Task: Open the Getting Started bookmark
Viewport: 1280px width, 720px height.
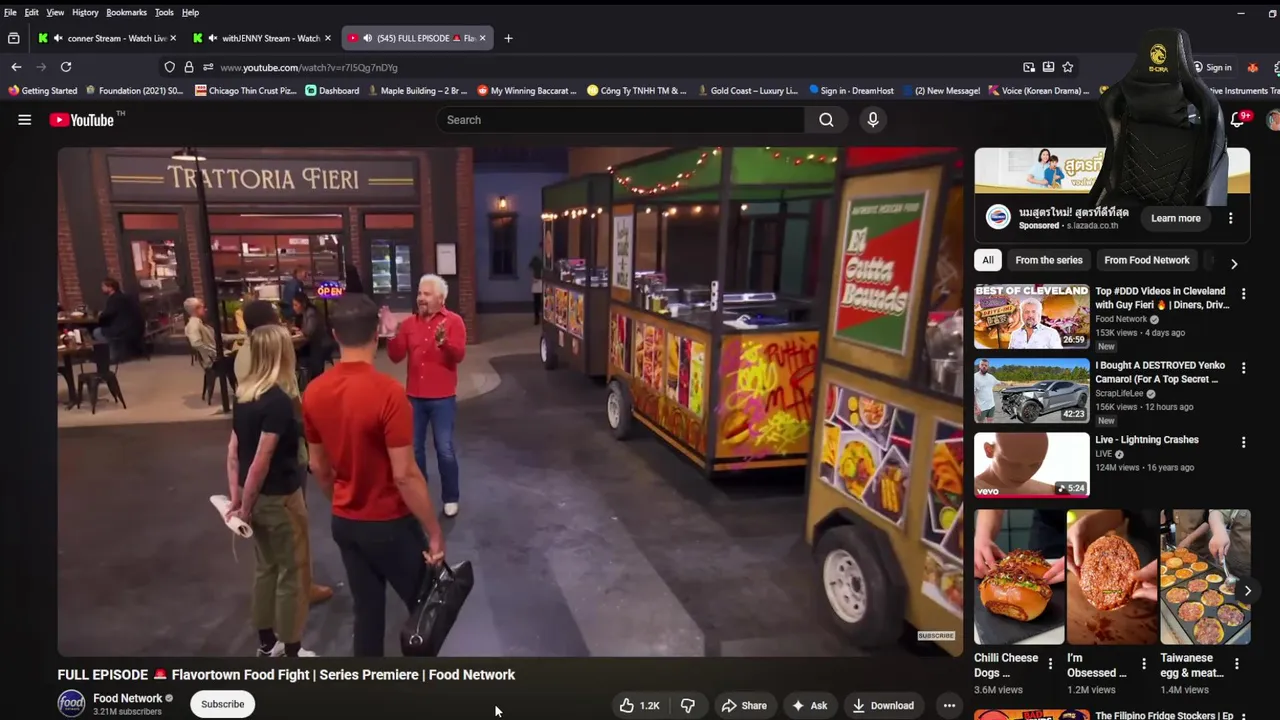Action: [x=42, y=91]
